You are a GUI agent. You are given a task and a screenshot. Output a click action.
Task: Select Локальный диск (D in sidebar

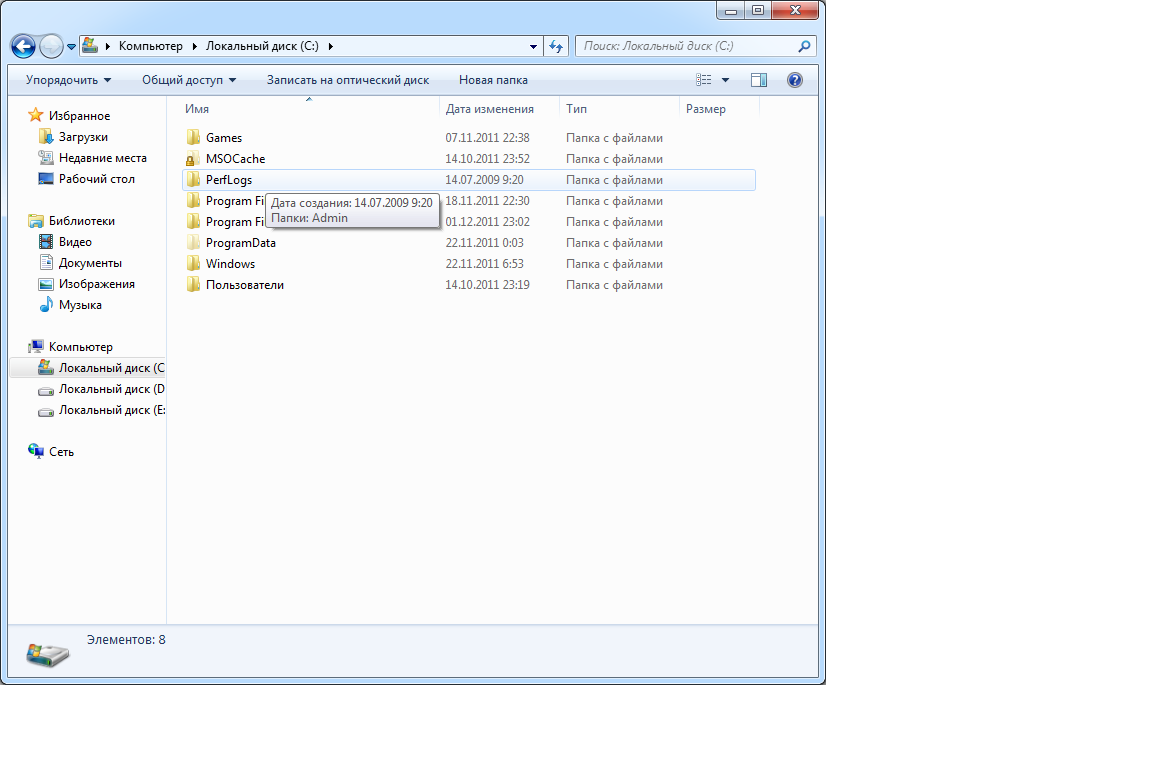pyautogui.click(x=111, y=389)
